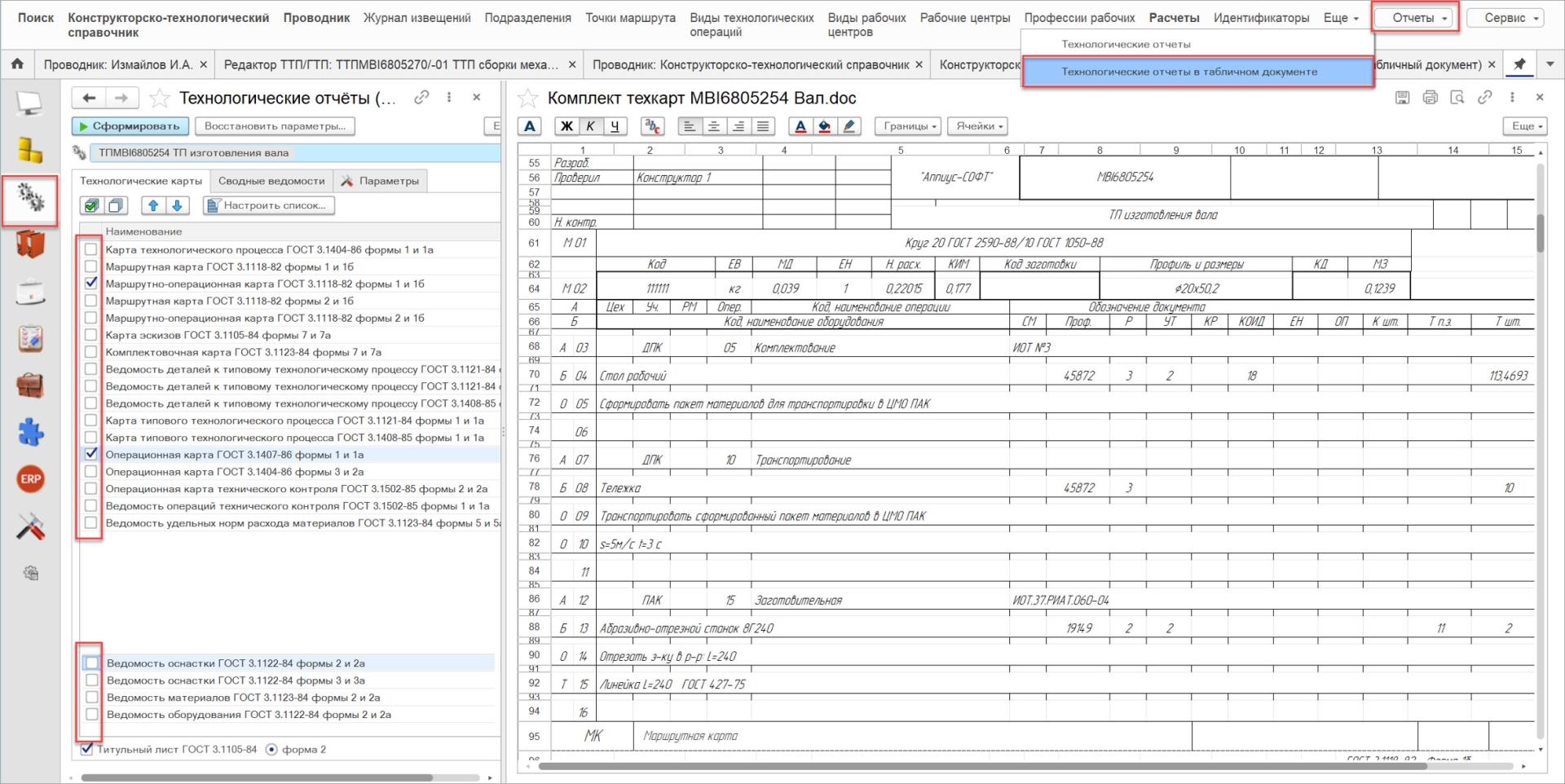Switch to Сводные ведомости tab
The height and width of the screenshot is (784, 1565).
coord(271,181)
